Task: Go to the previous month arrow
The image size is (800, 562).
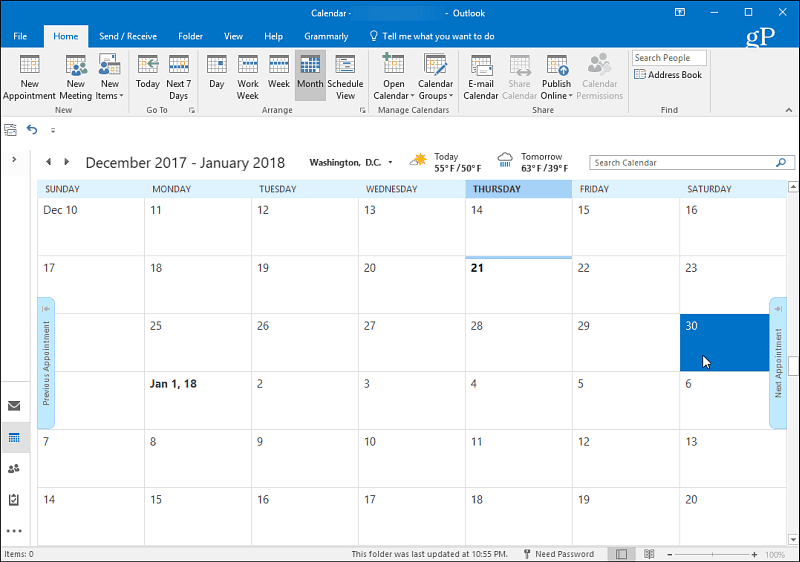Action: [48, 162]
